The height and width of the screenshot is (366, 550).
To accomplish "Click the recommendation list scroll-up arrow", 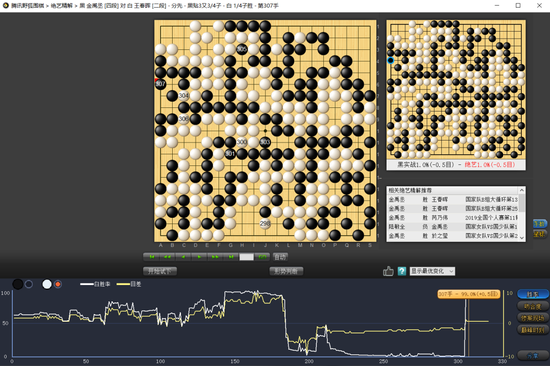I will tap(522, 190).
